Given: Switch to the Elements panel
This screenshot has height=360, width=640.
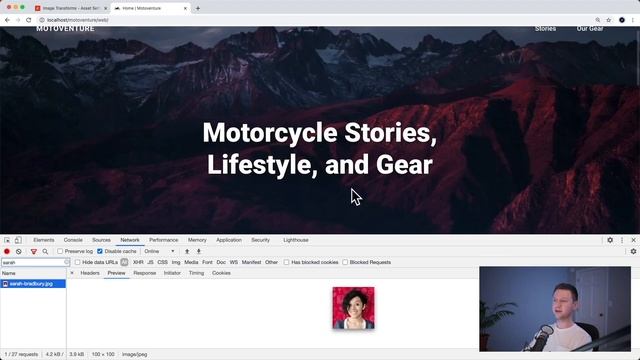Looking at the screenshot, I should coord(44,240).
